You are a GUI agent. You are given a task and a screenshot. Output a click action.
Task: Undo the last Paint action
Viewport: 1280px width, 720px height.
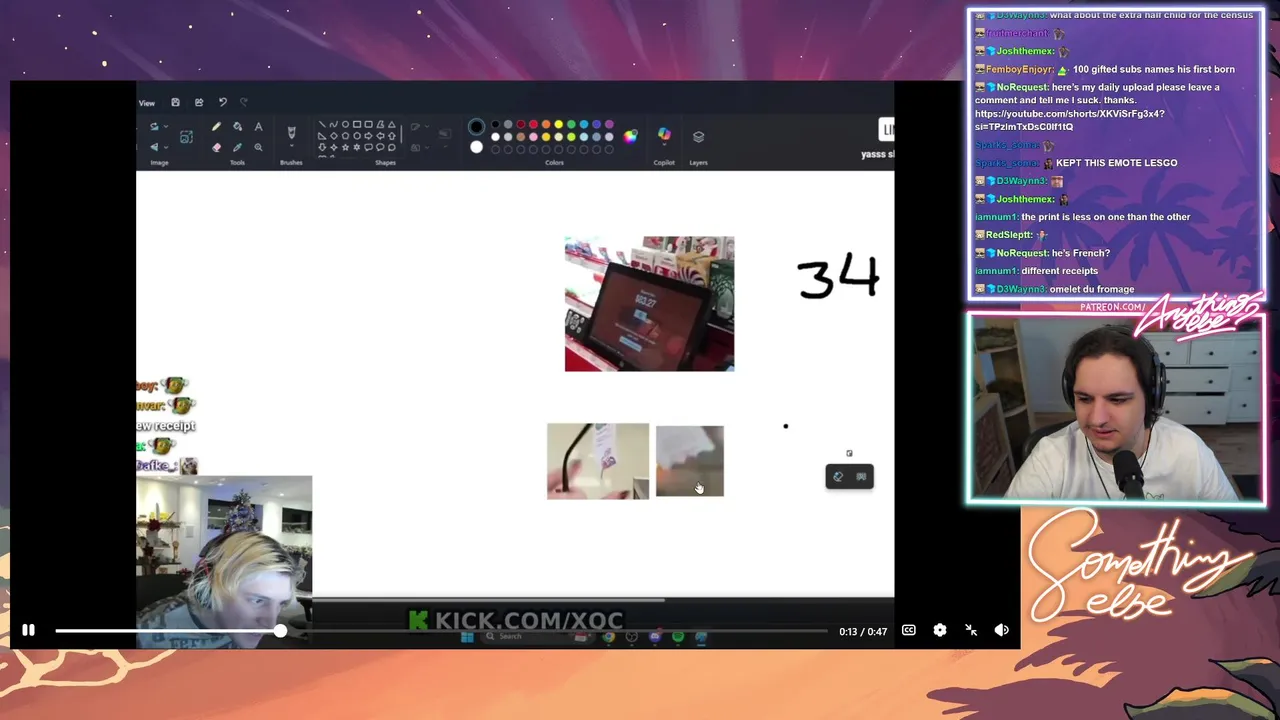tap(222, 102)
